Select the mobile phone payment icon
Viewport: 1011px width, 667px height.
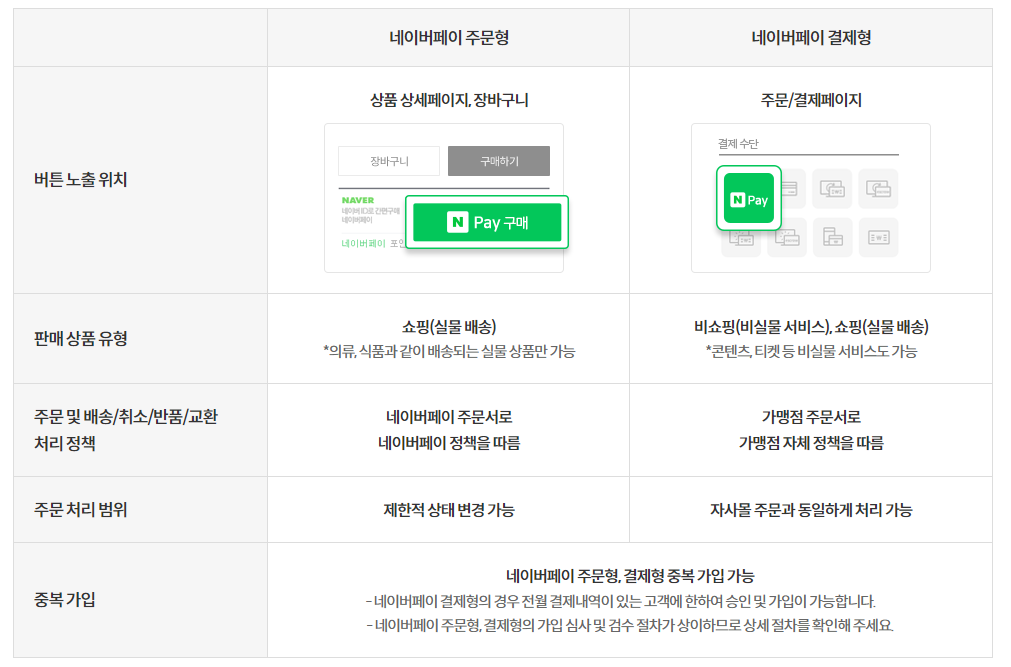click(832, 237)
